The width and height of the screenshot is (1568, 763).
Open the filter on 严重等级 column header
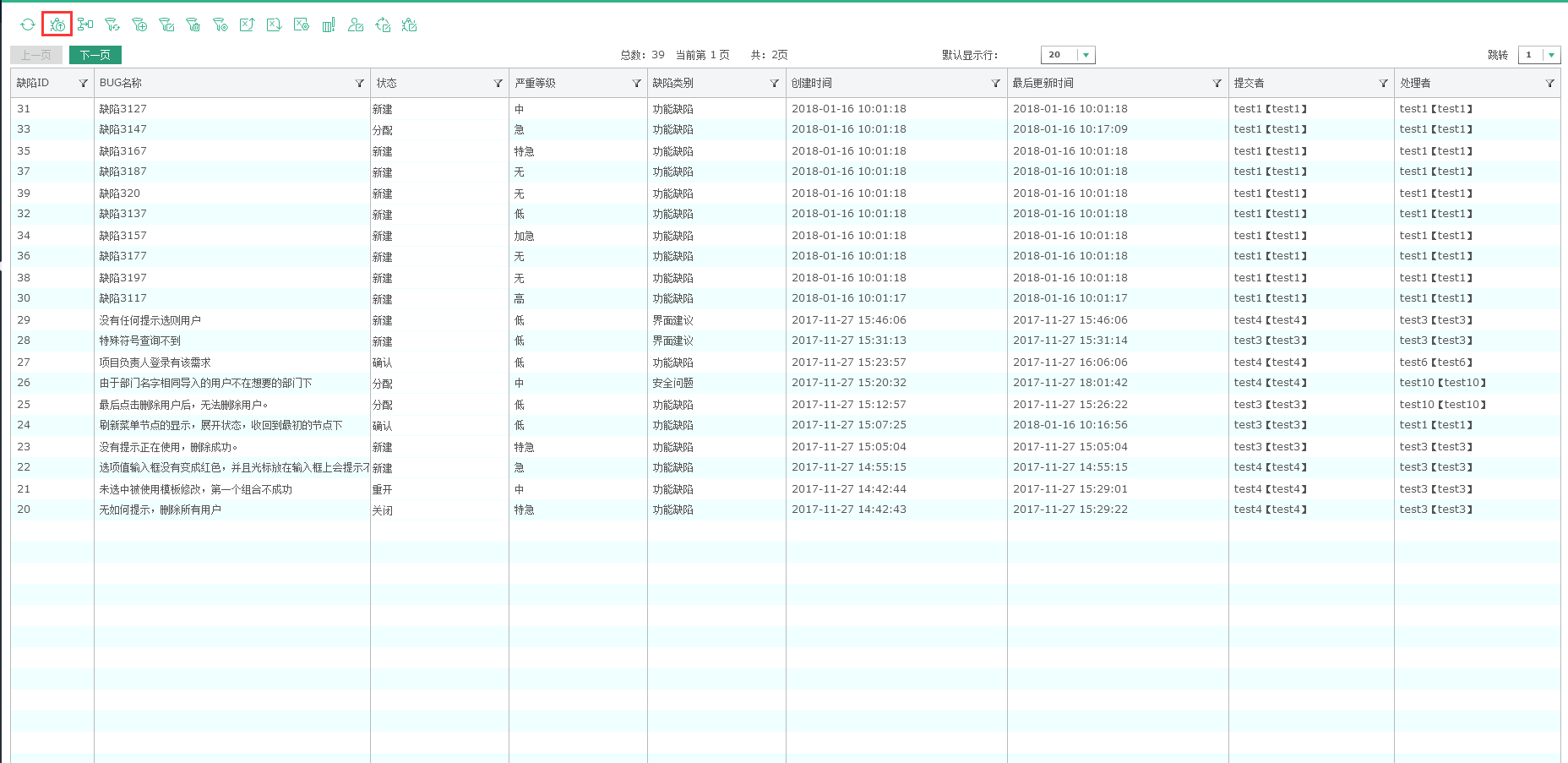pyautogui.click(x=636, y=83)
